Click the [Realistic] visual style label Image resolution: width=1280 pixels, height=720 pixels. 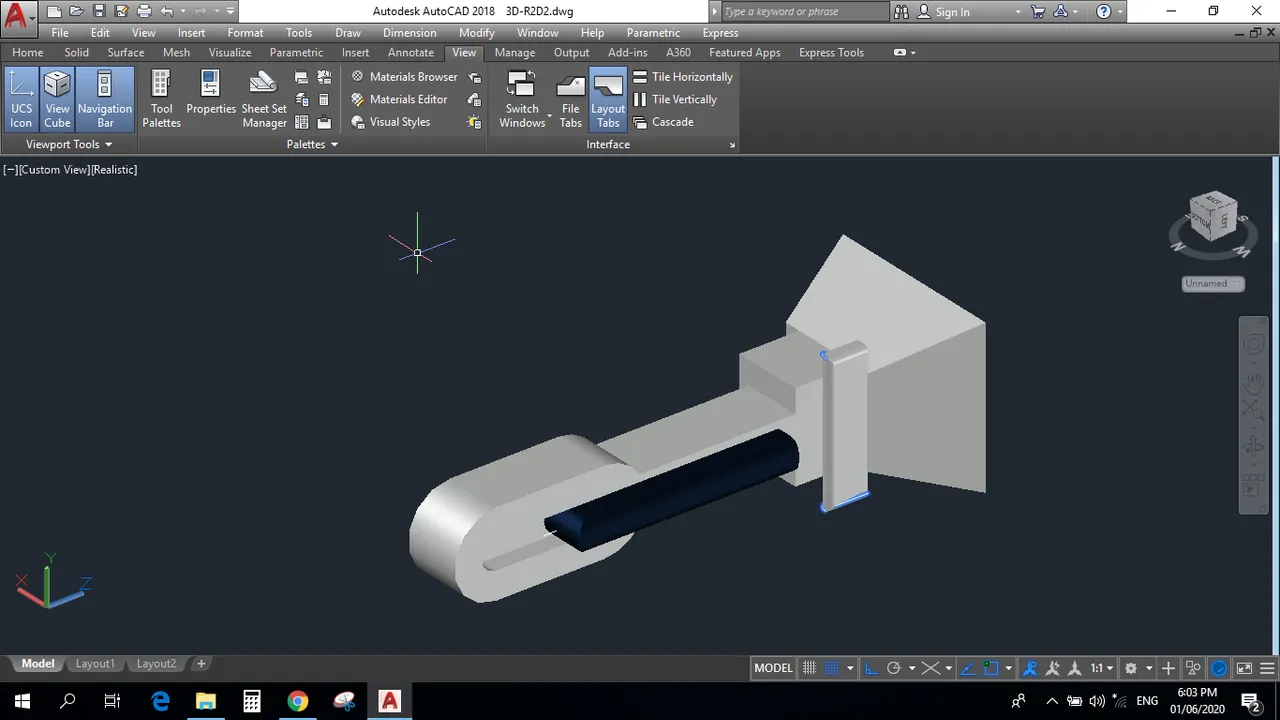pyautogui.click(x=114, y=170)
